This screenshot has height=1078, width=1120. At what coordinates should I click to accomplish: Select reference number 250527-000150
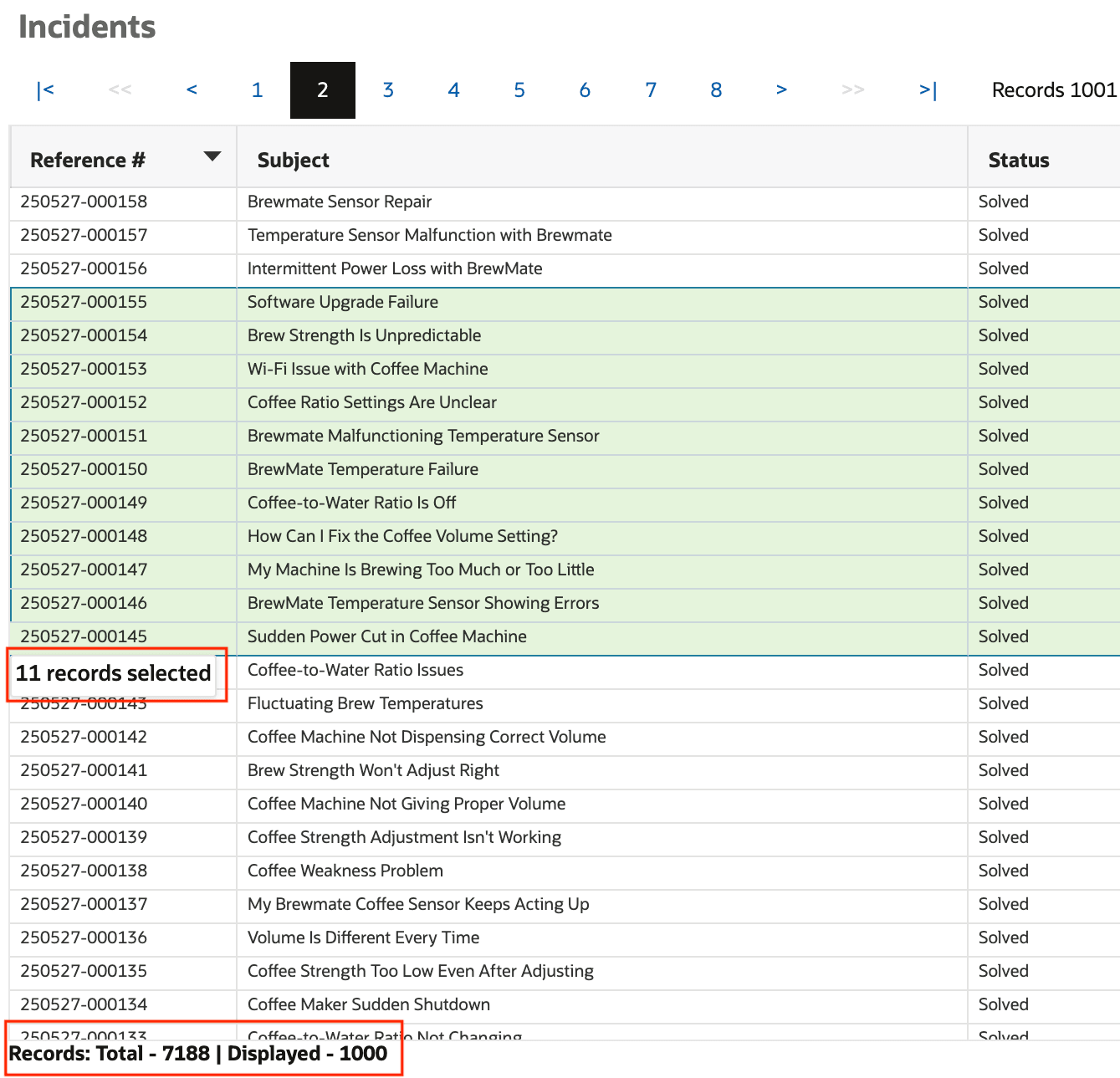pos(84,469)
